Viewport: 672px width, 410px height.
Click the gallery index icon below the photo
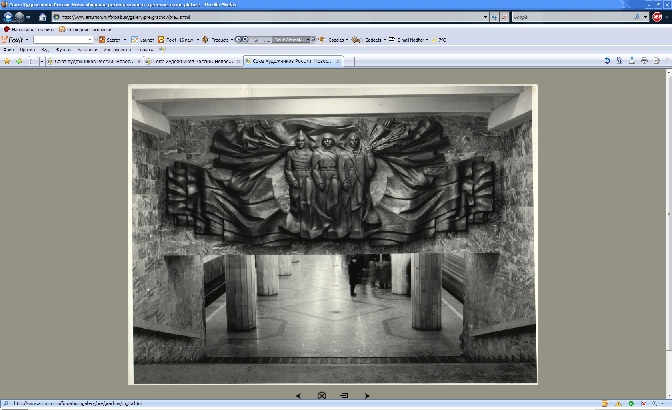344,395
